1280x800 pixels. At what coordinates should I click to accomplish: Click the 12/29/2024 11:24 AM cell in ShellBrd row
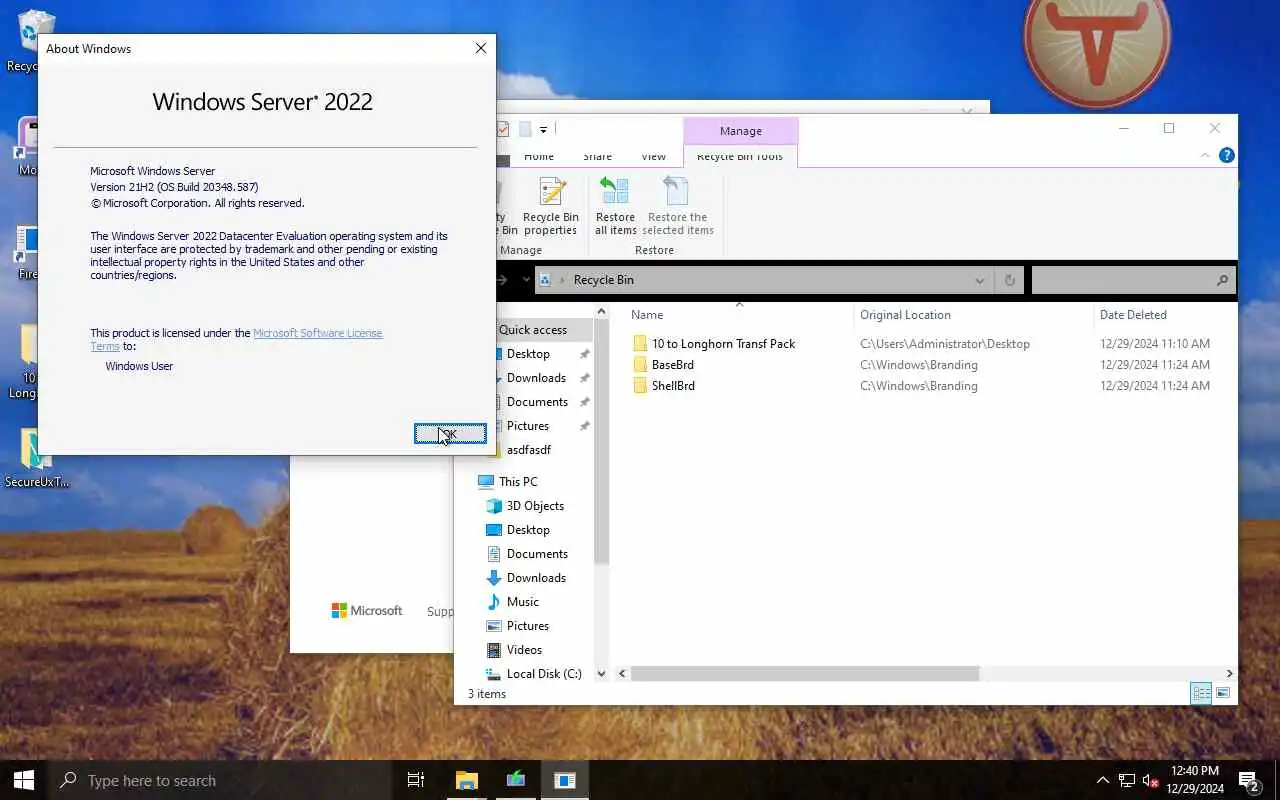click(x=1155, y=385)
